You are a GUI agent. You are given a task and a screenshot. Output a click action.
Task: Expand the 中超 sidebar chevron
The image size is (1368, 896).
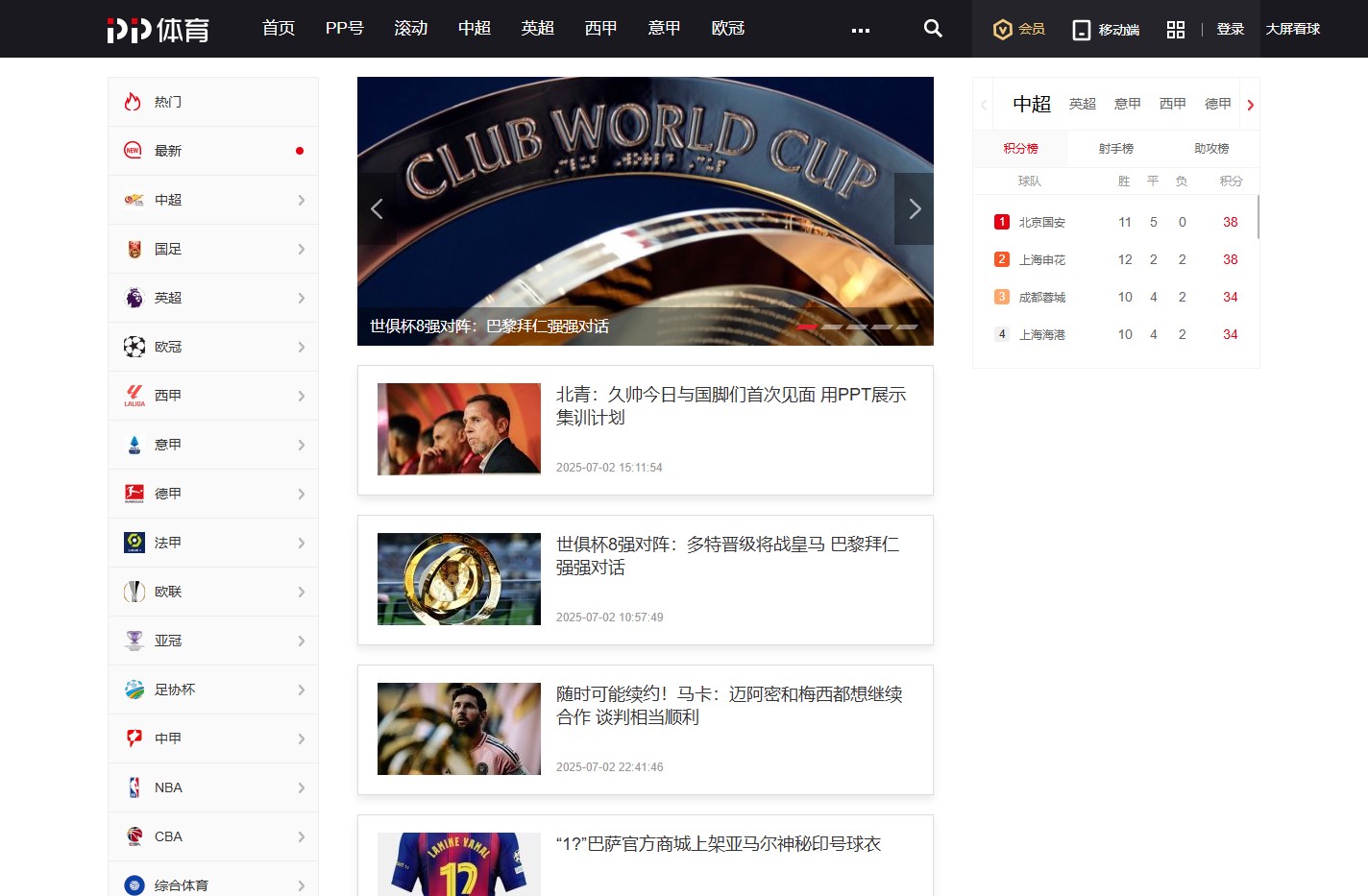coord(302,200)
